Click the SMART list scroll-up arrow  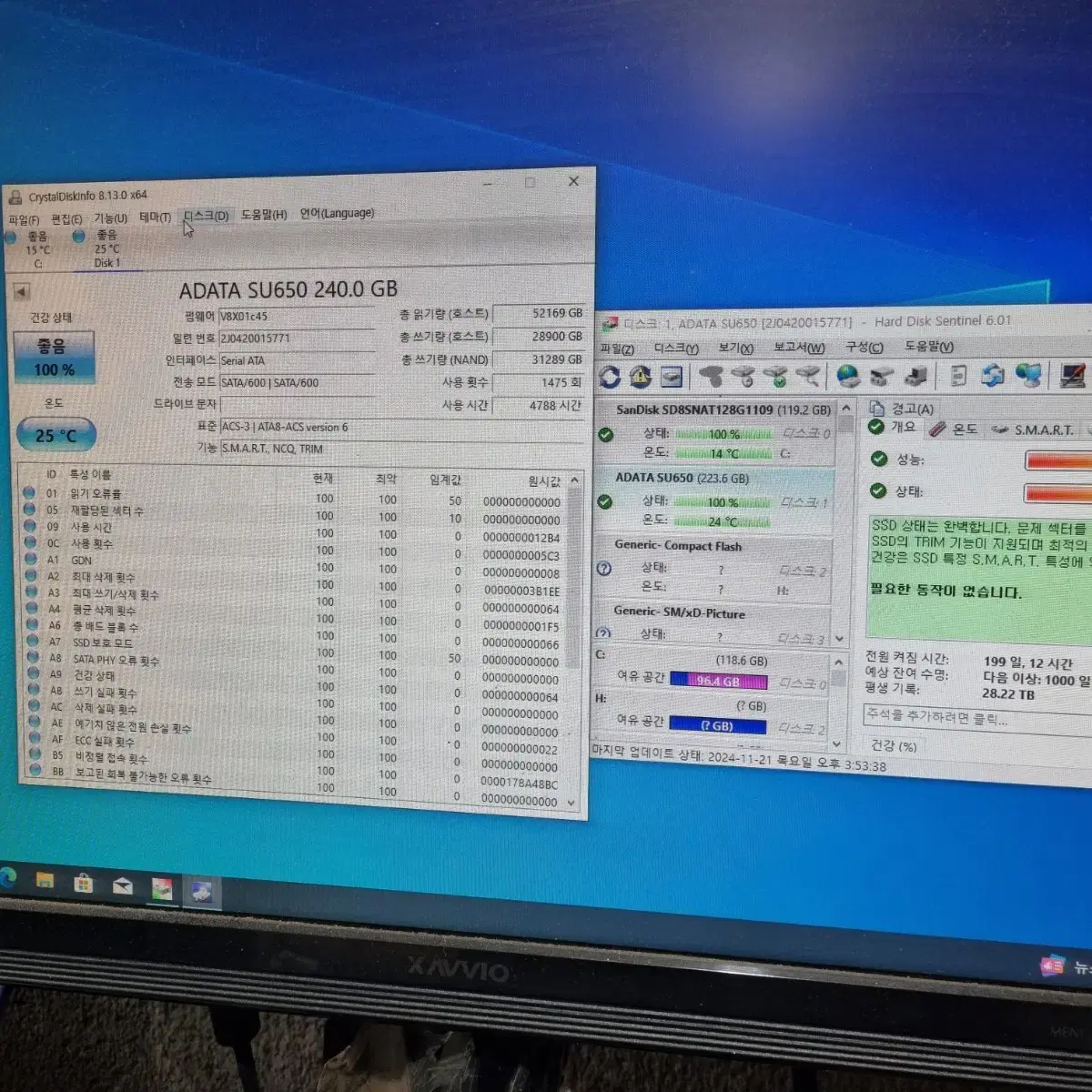(574, 480)
